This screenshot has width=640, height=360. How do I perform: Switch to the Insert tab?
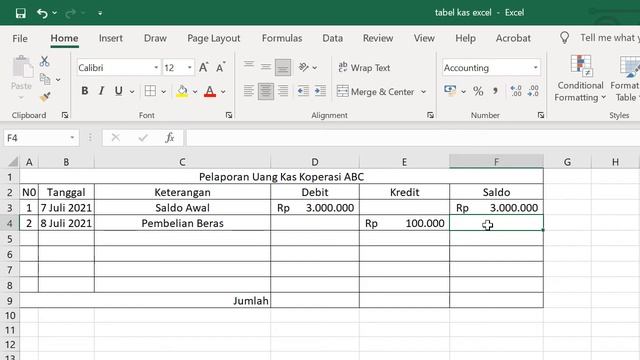click(x=111, y=38)
